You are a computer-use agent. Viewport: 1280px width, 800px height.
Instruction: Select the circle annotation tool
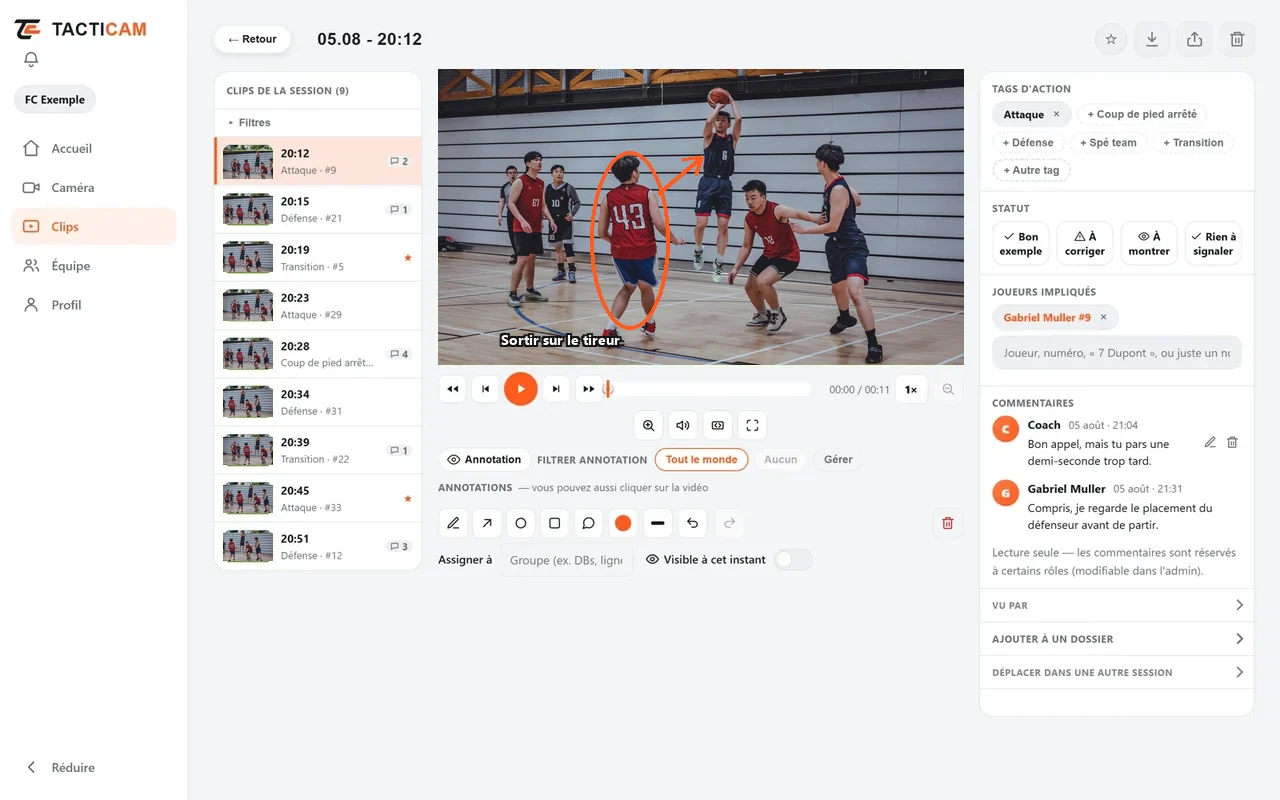point(521,523)
